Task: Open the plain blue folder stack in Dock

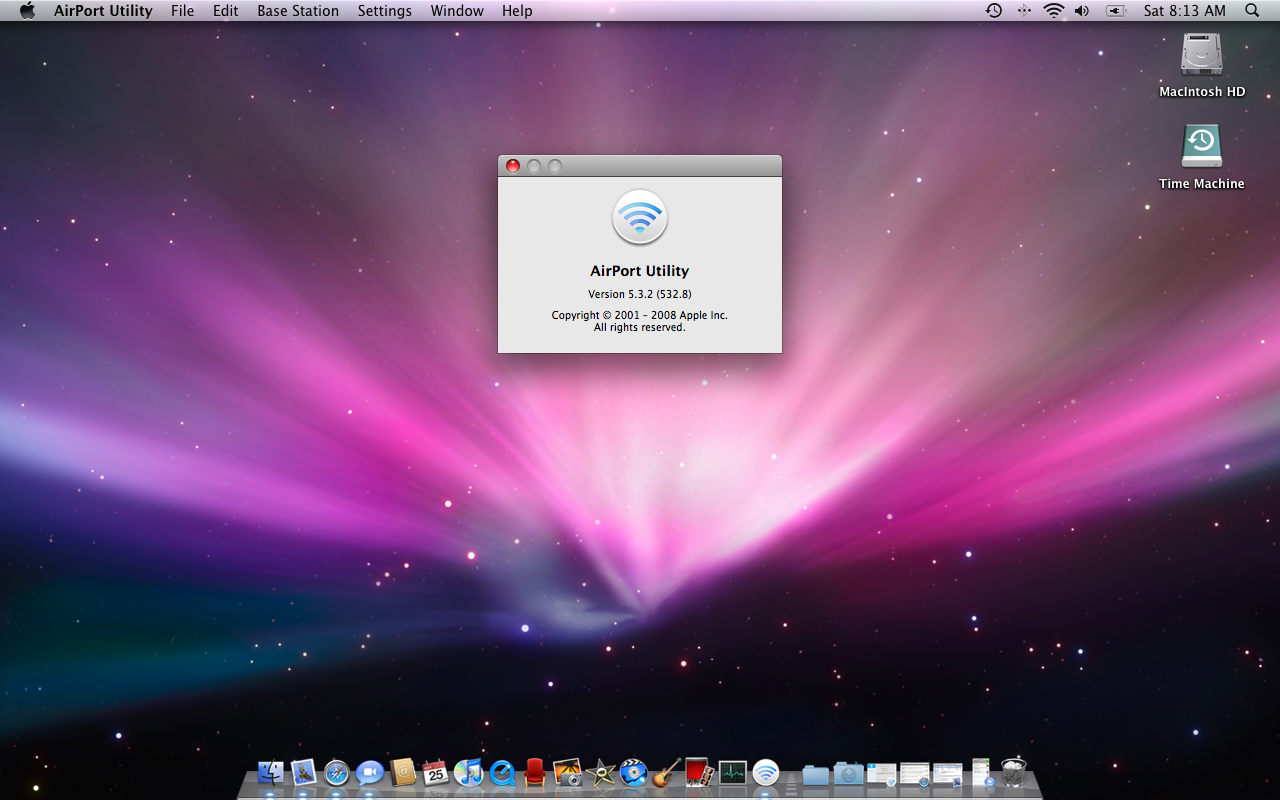Action: click(816, 774)
